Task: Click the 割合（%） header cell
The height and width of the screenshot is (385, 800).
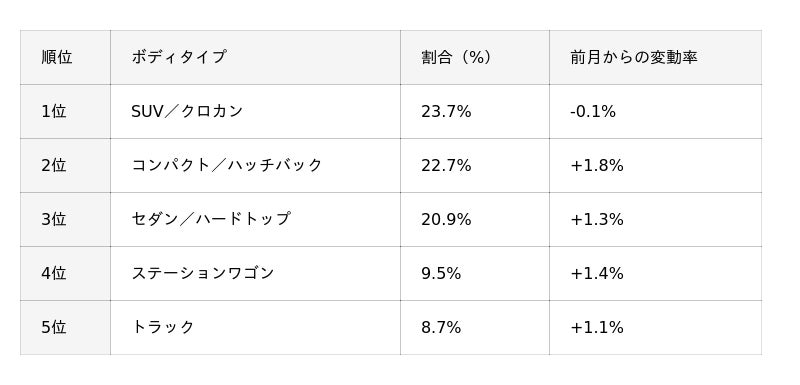Action: 474,57
